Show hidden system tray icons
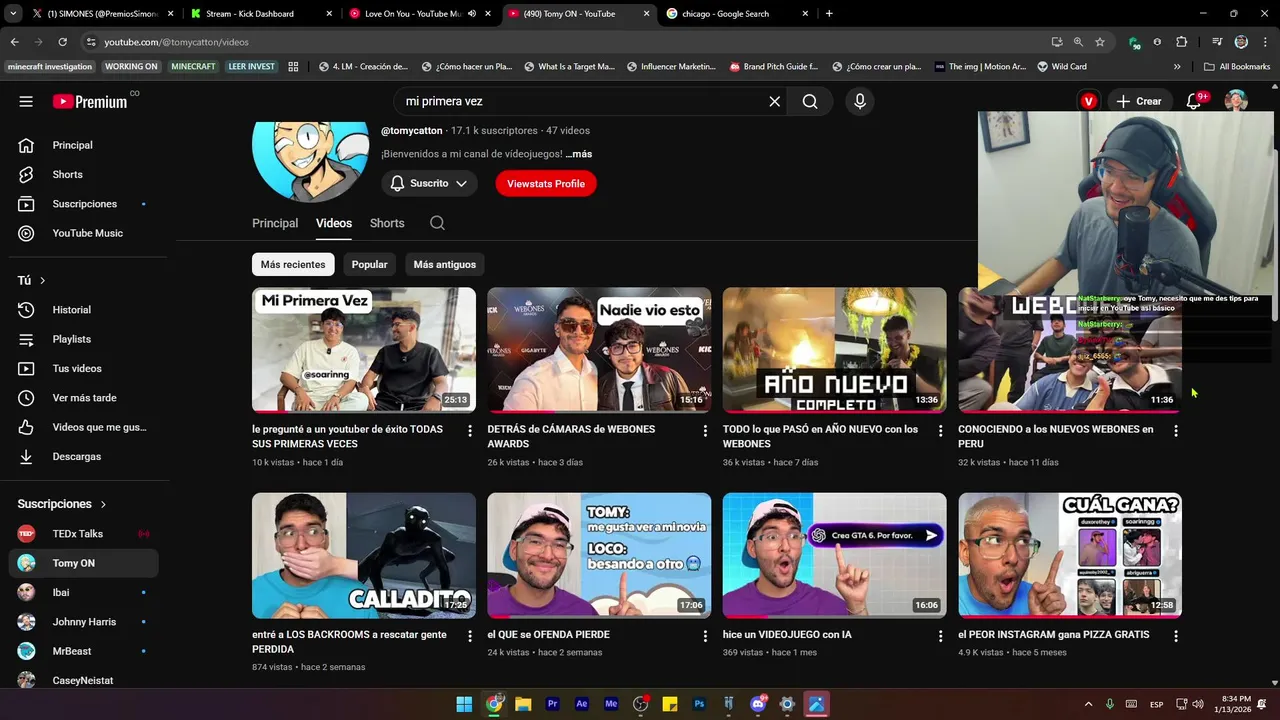 click(1088, 704)
